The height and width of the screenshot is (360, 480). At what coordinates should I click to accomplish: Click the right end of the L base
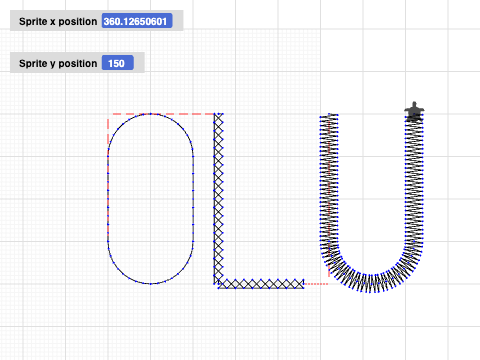pos(303,284)
